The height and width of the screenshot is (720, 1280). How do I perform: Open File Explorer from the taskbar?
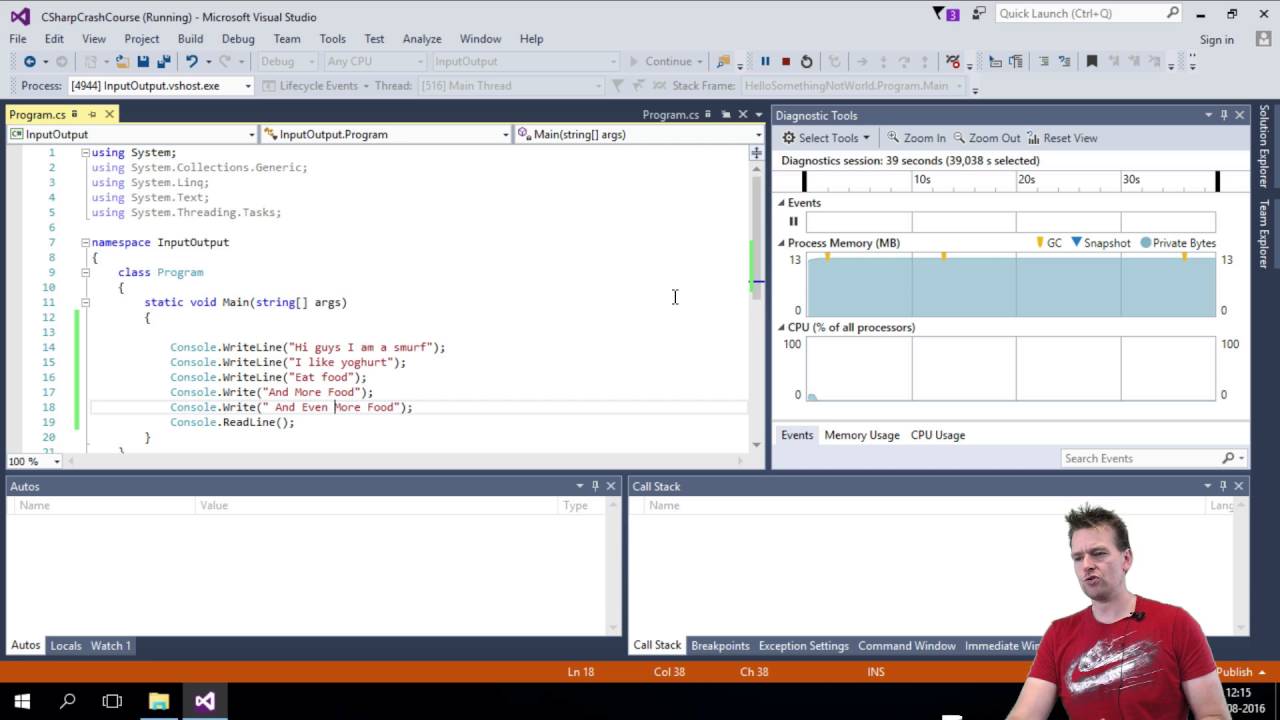[159, 701]
